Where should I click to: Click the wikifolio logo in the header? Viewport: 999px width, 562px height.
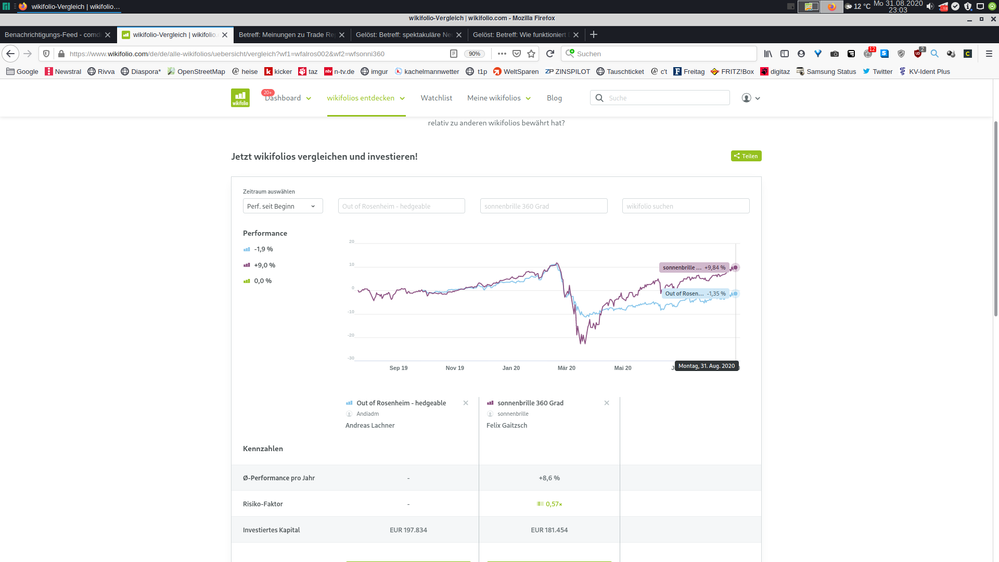(240, 98)
